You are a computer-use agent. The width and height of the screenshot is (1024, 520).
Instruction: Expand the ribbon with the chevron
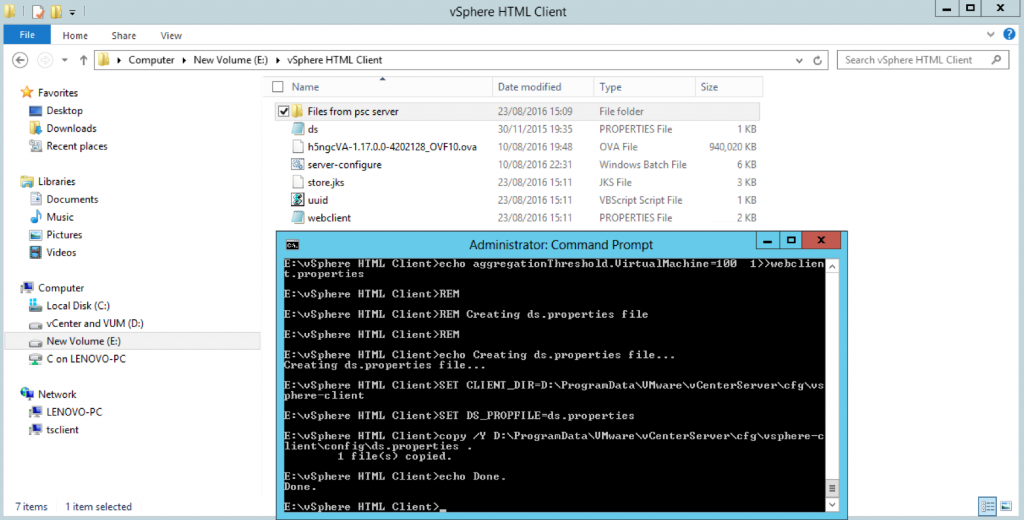(991, 34)
